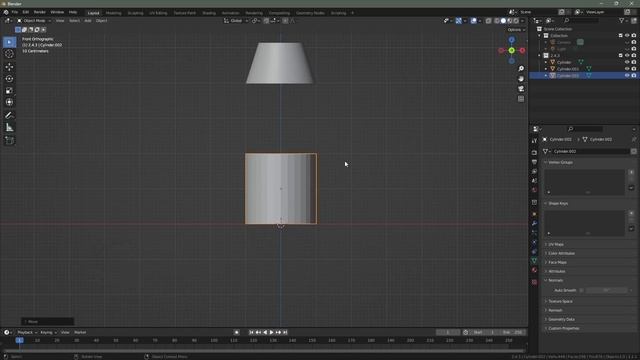640x360 pixels.
Task: Open the viewport Options dropdown
Action: point(516,30)
